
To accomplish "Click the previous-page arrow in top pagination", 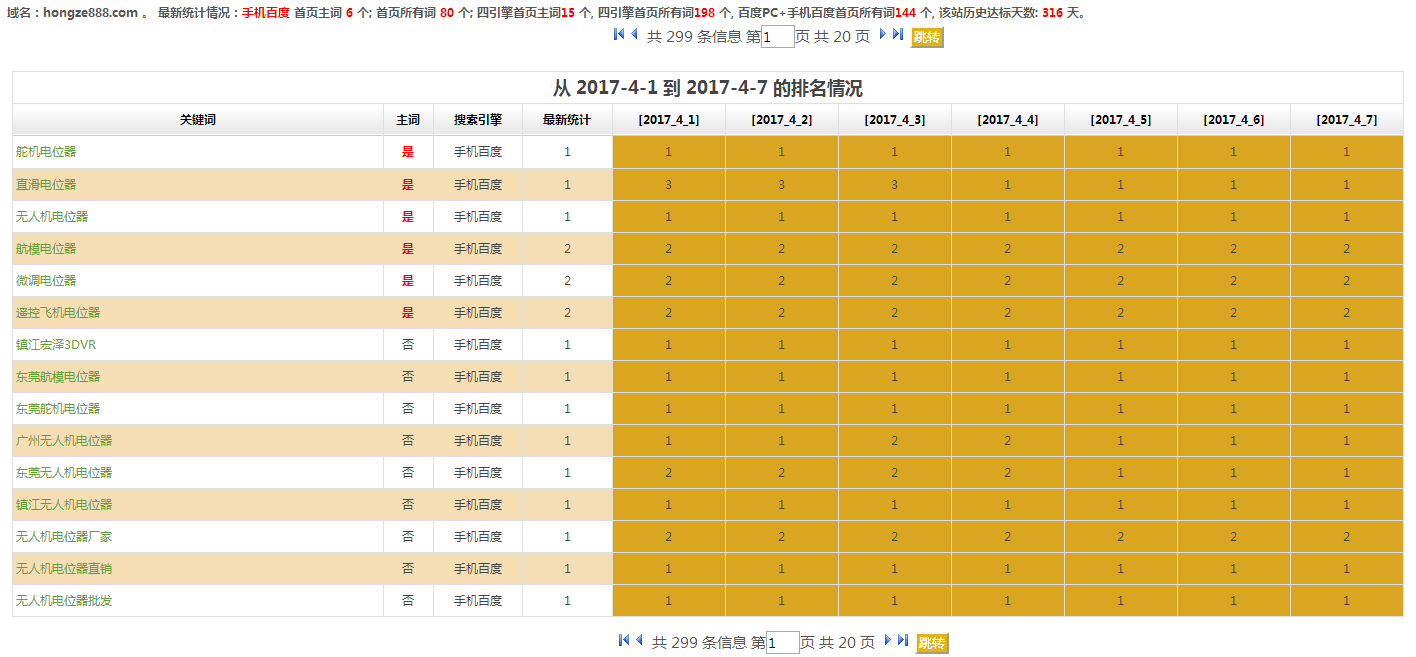I will point(634,34).
